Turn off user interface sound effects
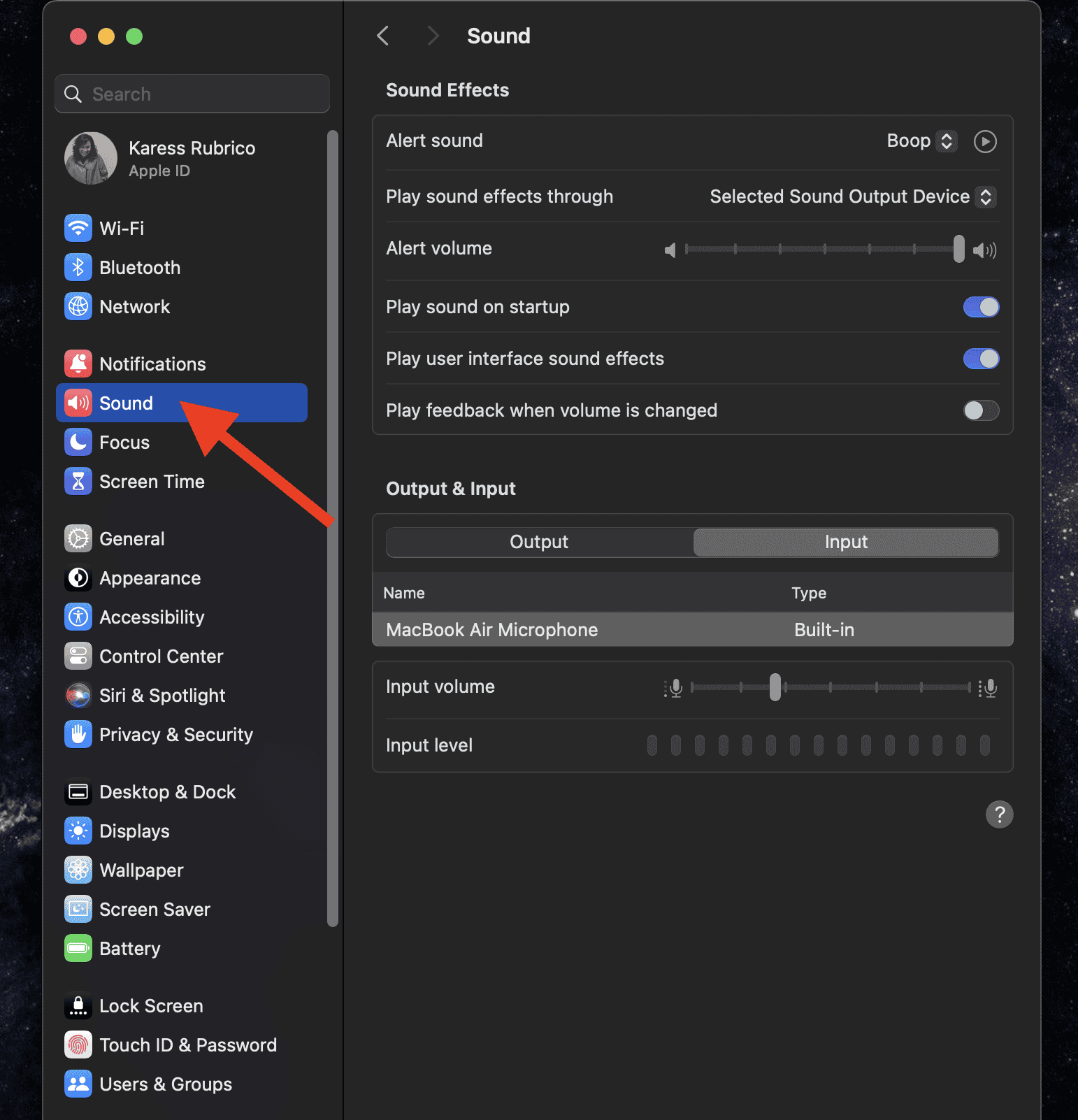1078x1120 pixels. click(981, 359)
